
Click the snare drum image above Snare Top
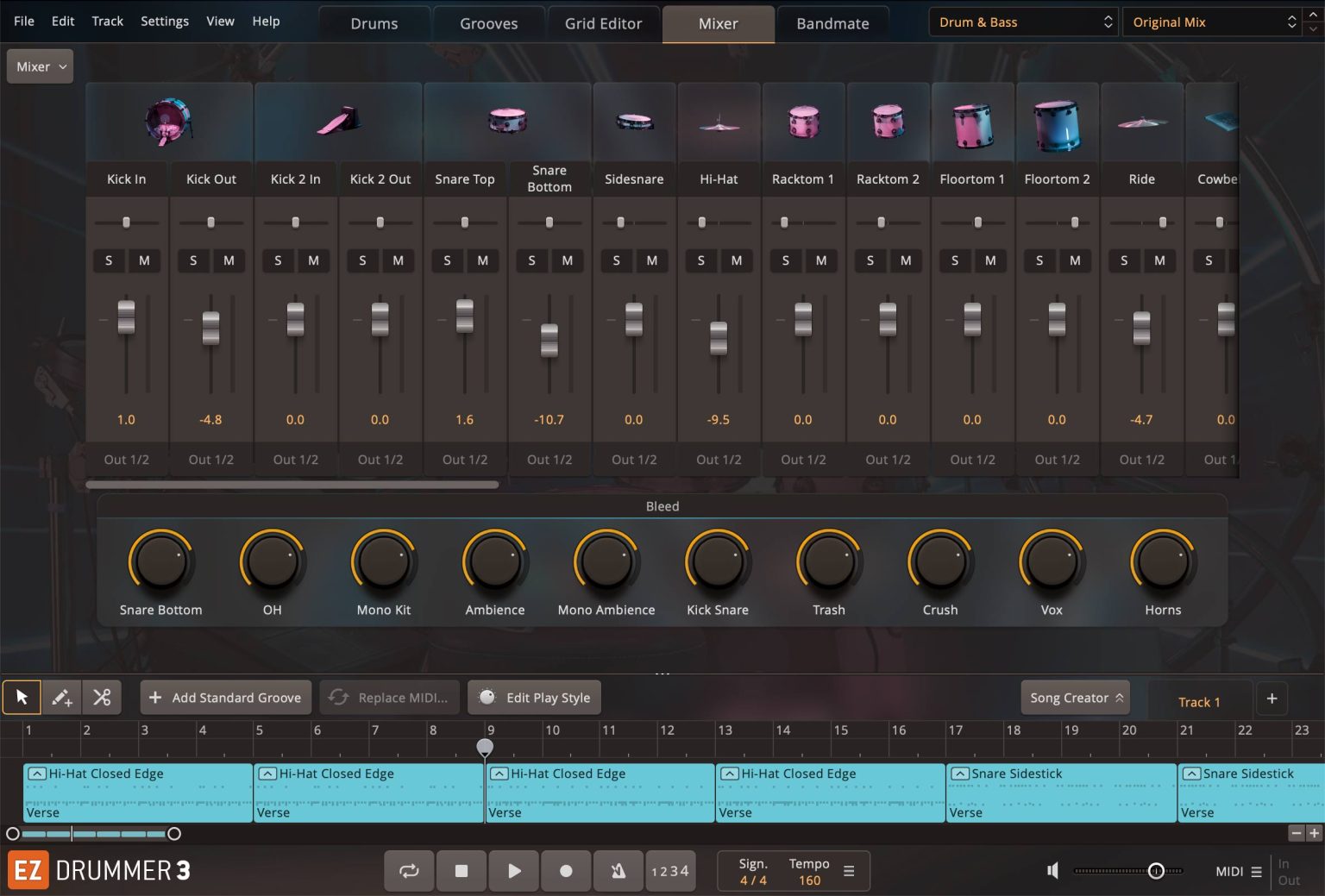(x=507, y=121)
